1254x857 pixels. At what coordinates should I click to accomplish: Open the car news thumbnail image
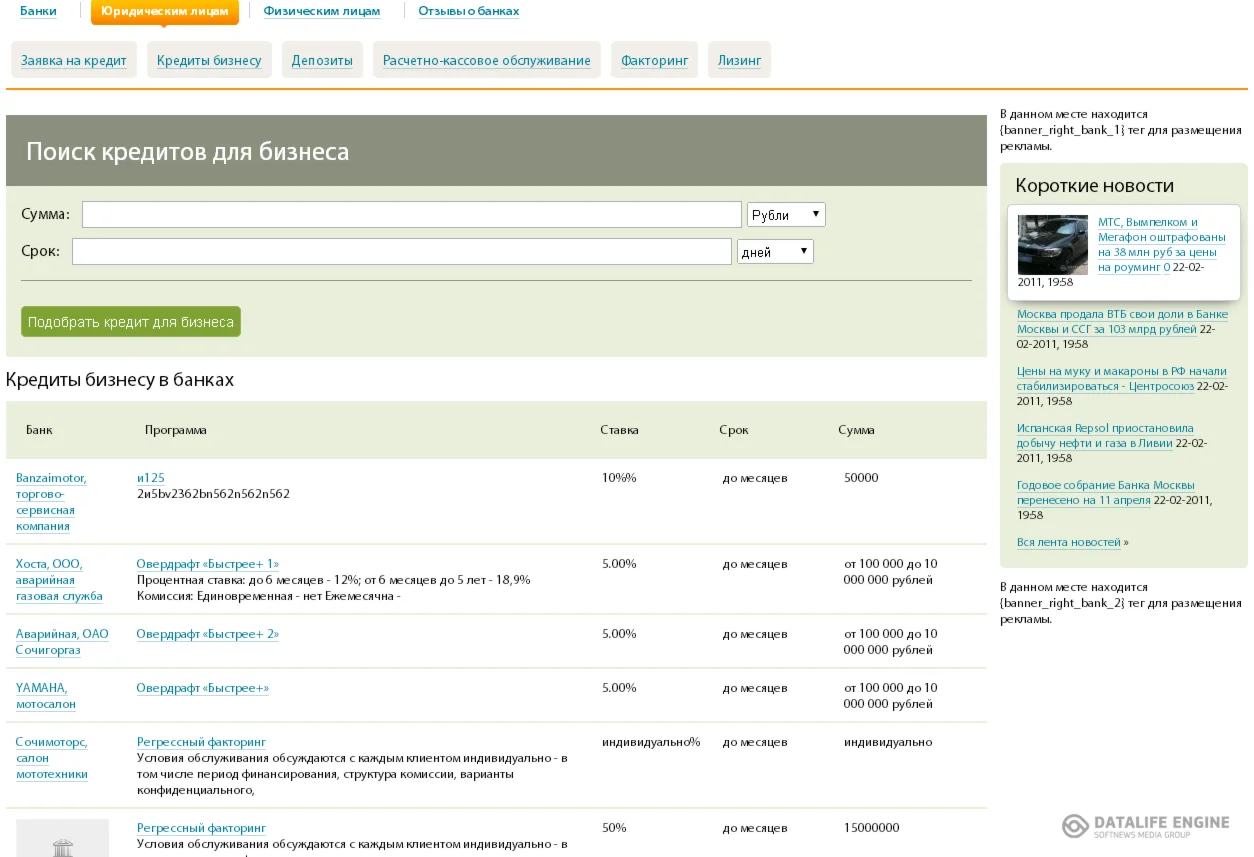pos(1052,245)
